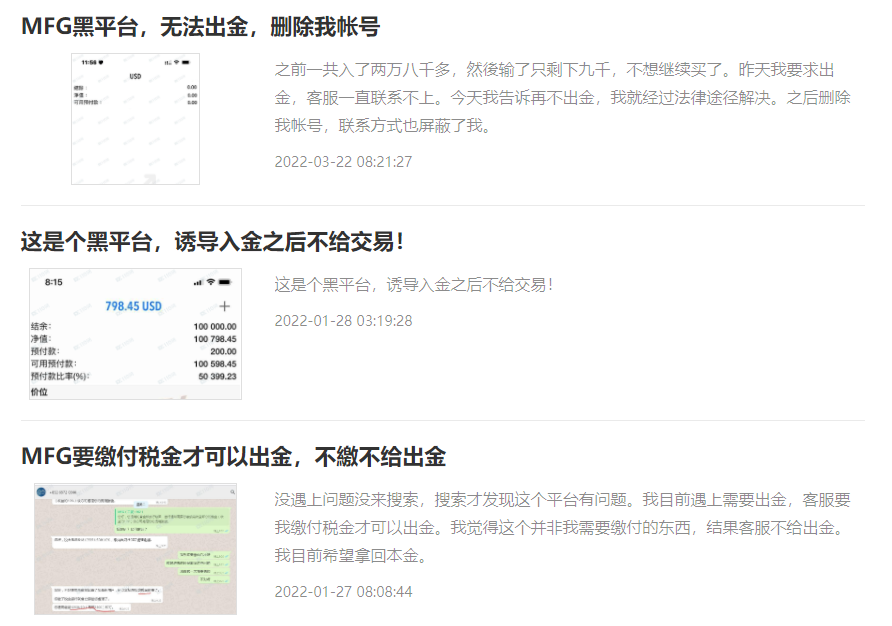The height and width of the screenshot is (626, 892).
Task: View the empty USD account screenshot thumbnail
Action: [x=135, y=119]
